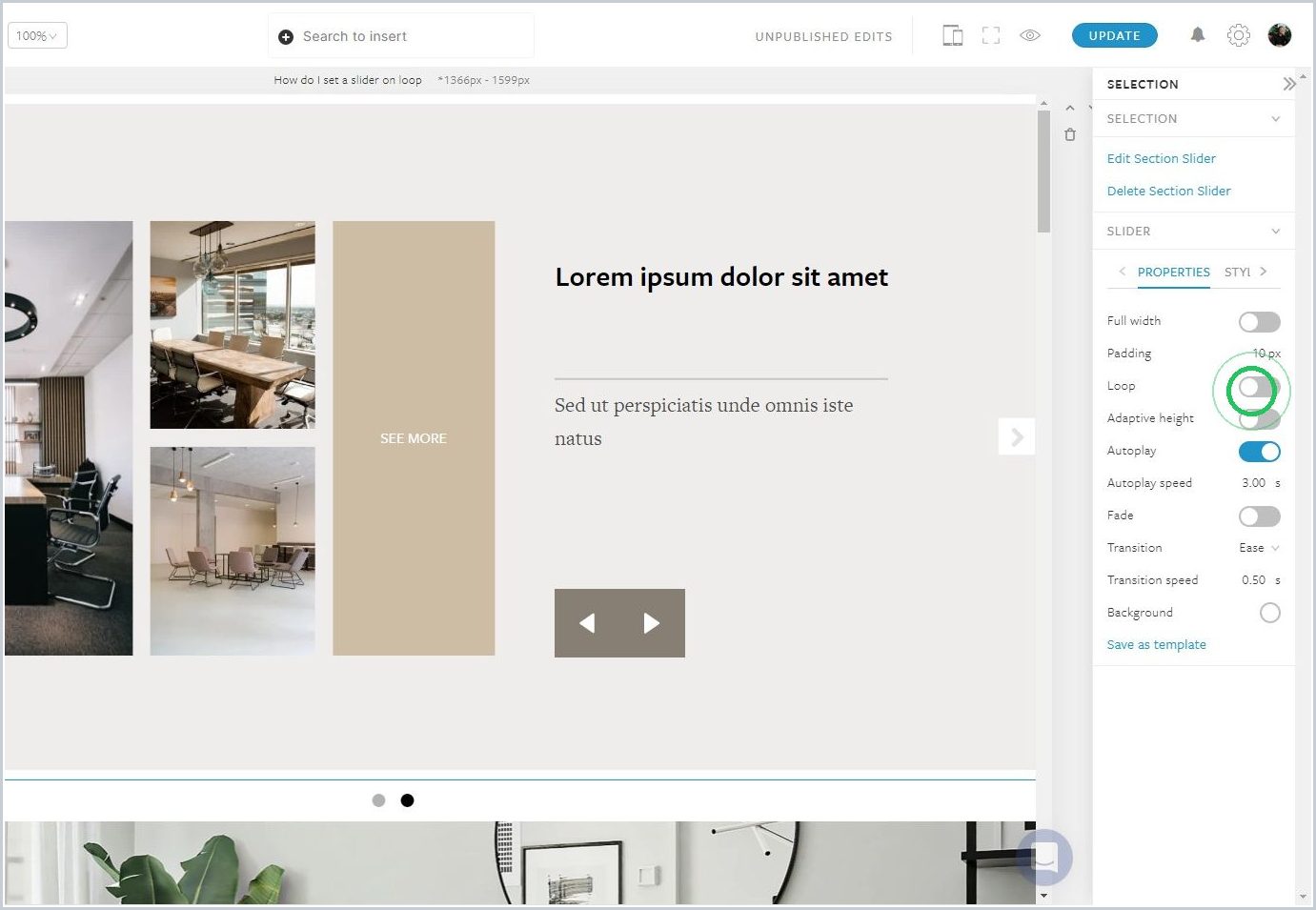The height and width of the screenshot is (910, 1316).
Task: Open the user avatar menu
Action: 1280,35
